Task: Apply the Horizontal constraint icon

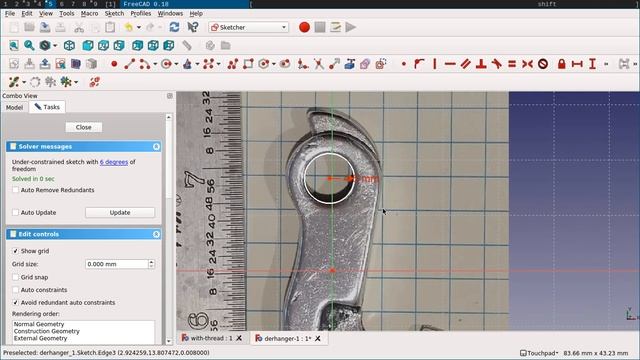Action: (x=450, y=64)
